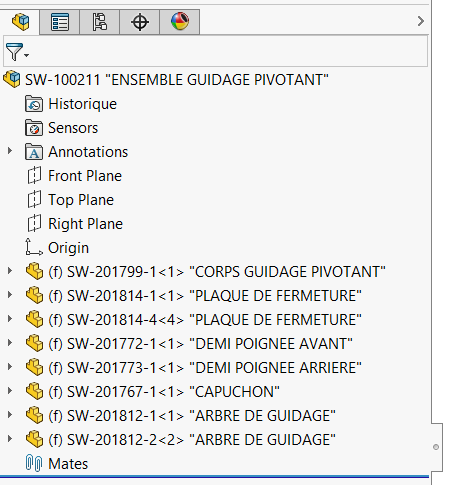The height and width of the screenshot is (485, 449).
Task: Select the Front Plane icon
Action: [34, 176]
